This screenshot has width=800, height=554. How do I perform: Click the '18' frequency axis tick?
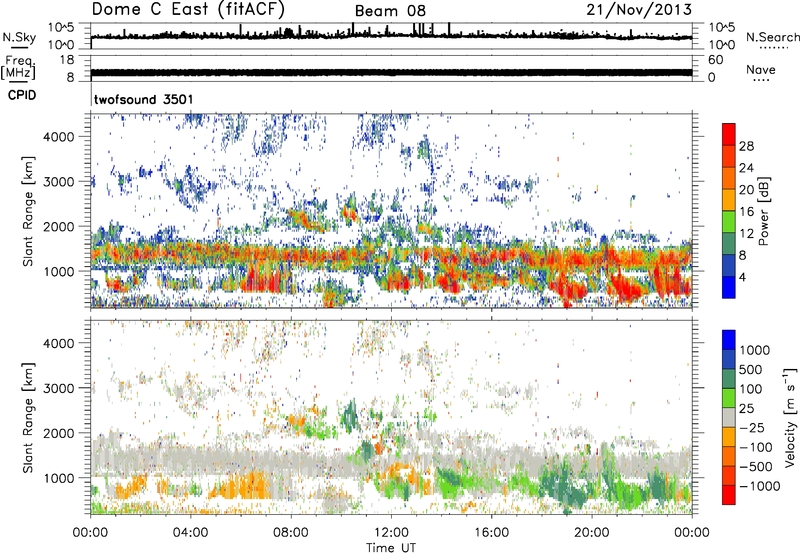point(67,60)
